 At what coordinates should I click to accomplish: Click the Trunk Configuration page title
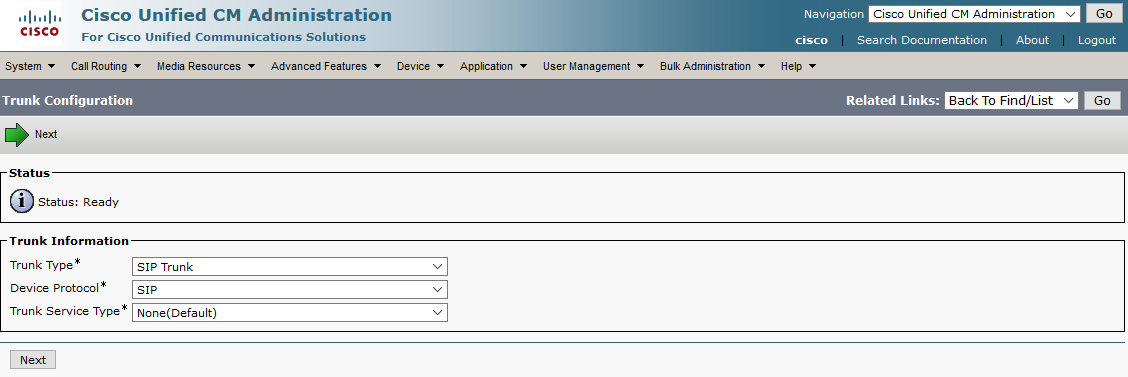pos(68,101)
